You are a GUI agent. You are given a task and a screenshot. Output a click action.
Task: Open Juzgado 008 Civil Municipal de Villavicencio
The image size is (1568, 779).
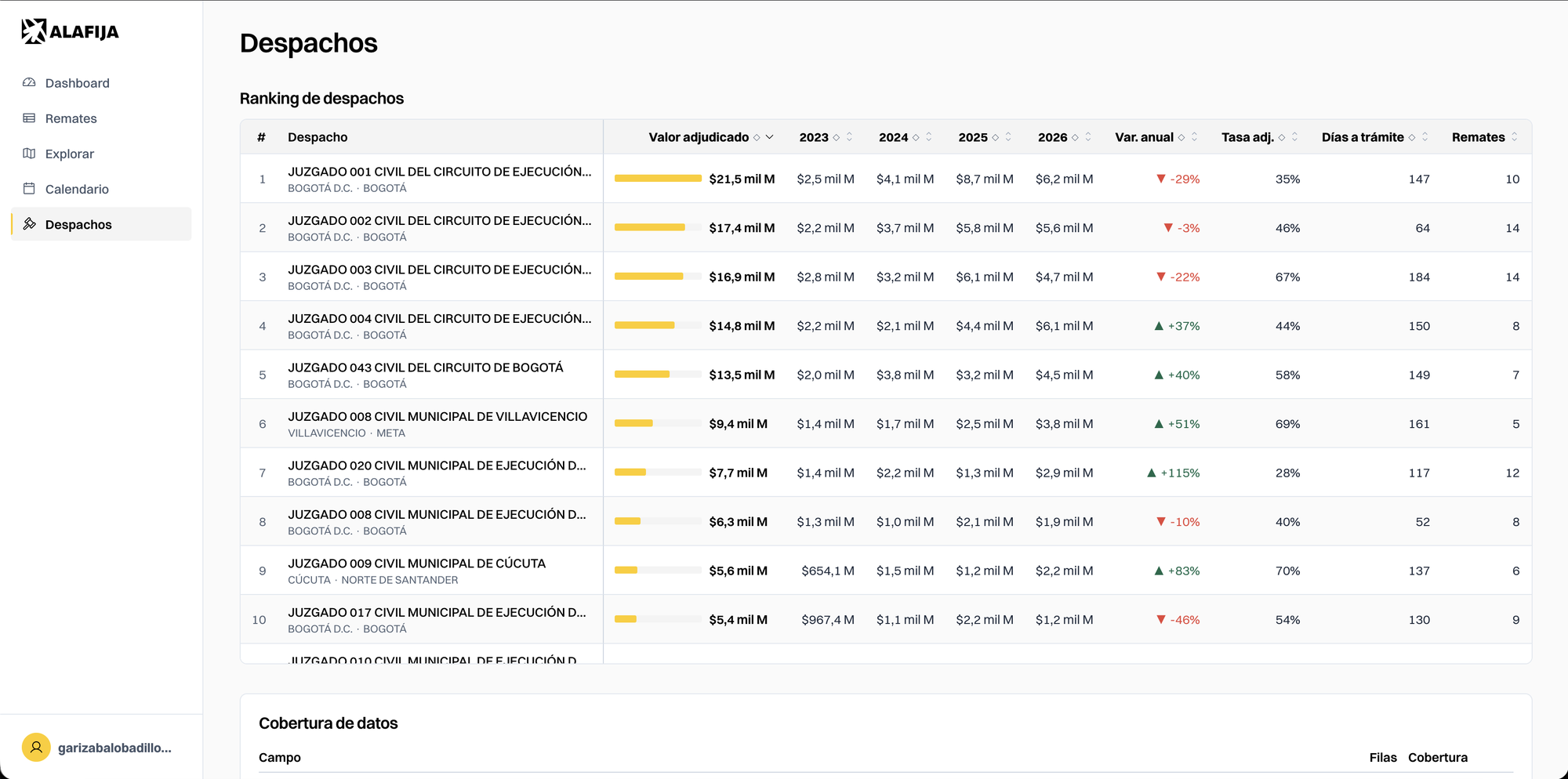pyautogui.click(x=886, y=424)
